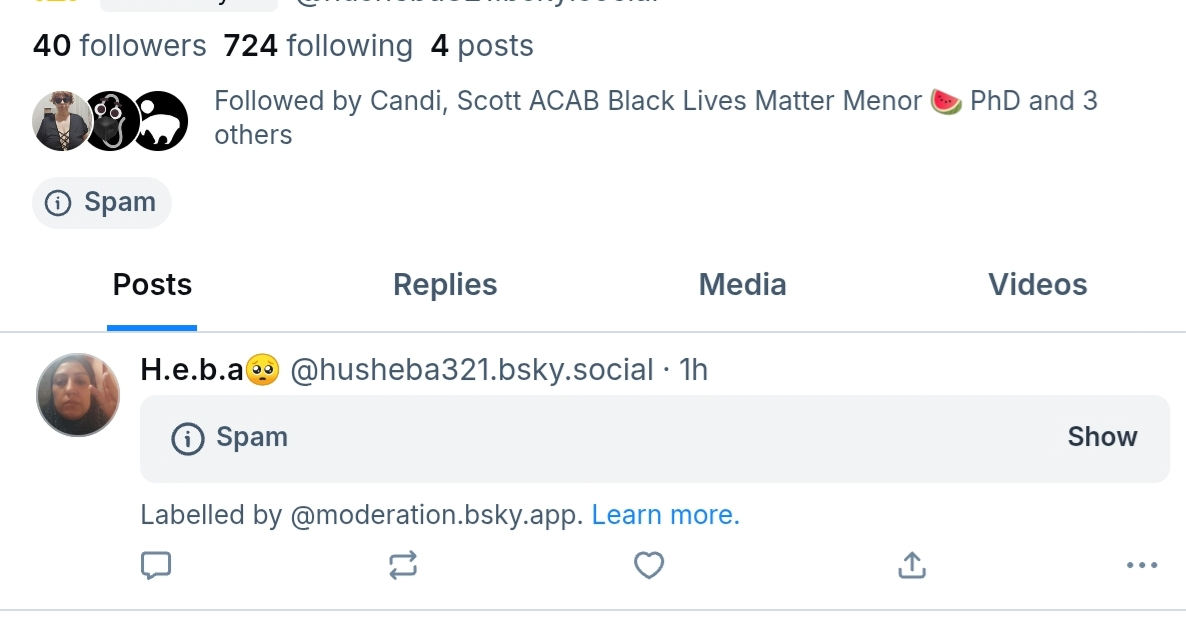
Task: Open the three-dot post options menu
Action: point(1141,566)
